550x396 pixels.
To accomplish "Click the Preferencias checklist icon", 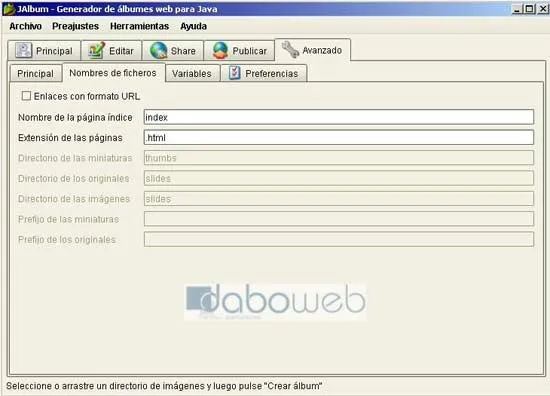I will (234, 73).
